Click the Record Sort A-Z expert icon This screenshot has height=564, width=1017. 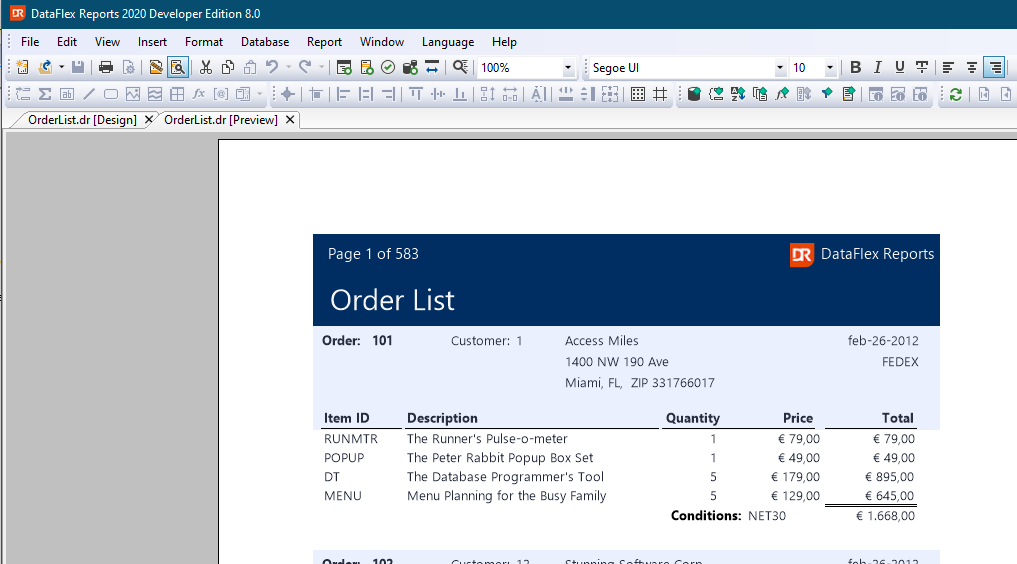coord(737,95)
